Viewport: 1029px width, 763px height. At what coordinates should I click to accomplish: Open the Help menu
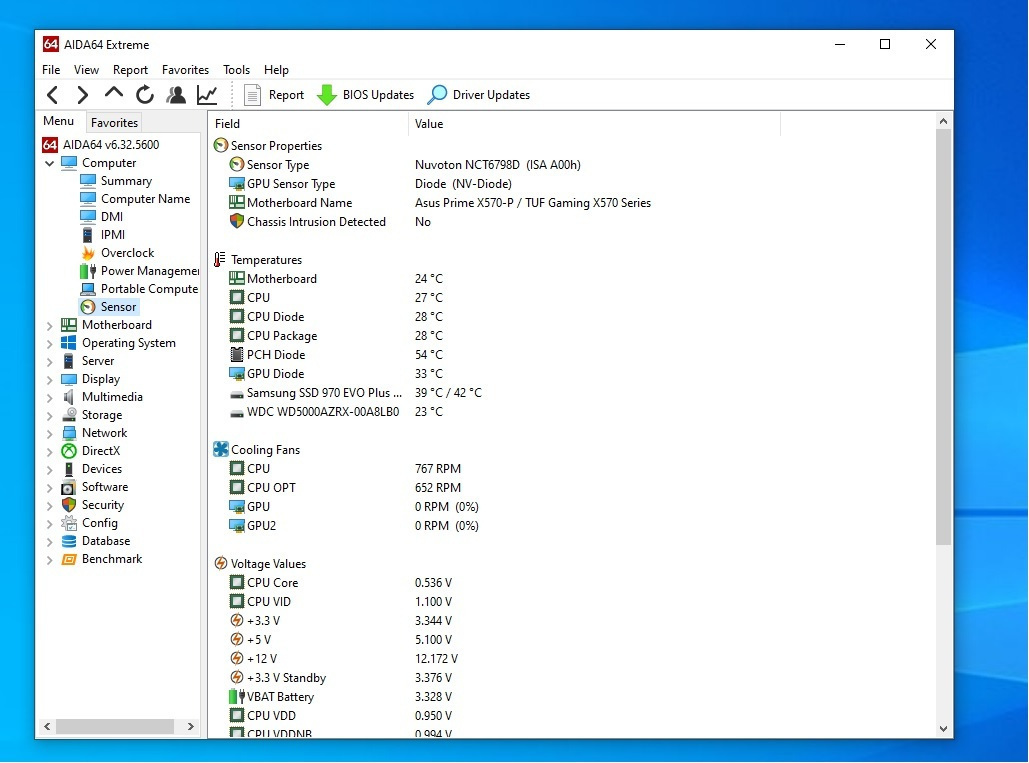click(276, 70)
